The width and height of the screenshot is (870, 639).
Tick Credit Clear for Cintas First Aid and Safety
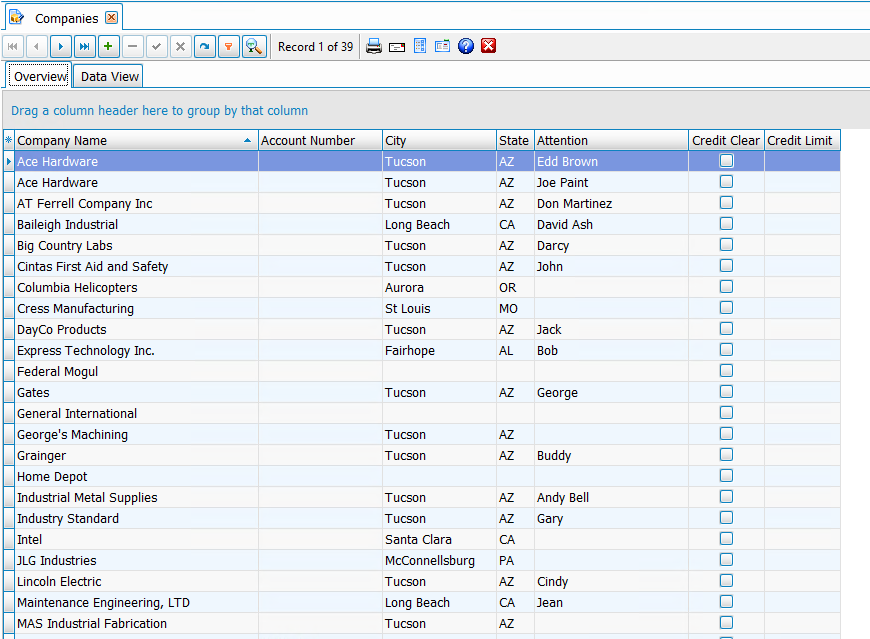click(x=726, y=266)
